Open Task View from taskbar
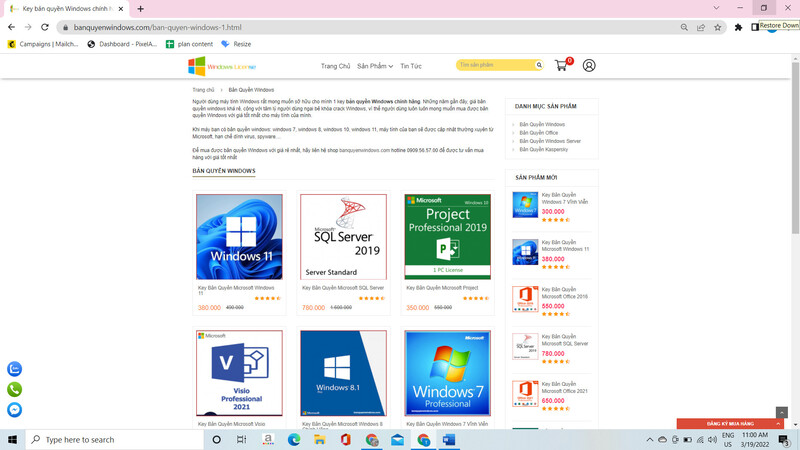Image resolution: width=800 pixels, height=450 pixels. coord(242,439)
